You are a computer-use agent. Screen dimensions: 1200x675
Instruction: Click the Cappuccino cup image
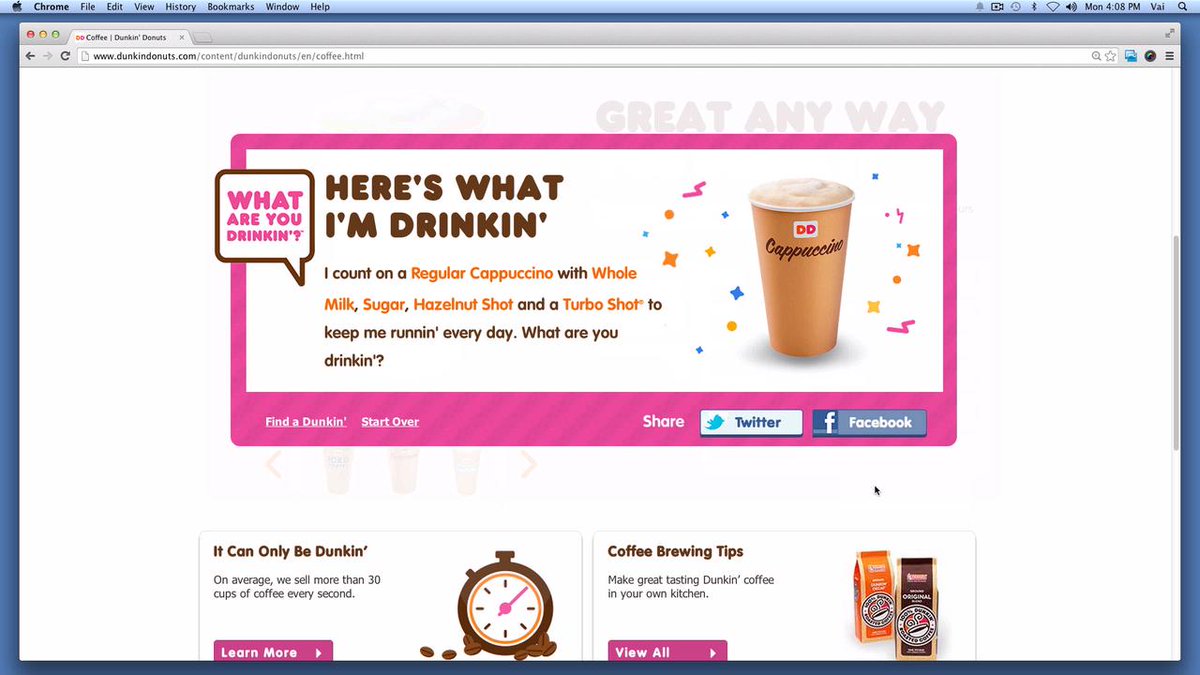tap(803, 265)
